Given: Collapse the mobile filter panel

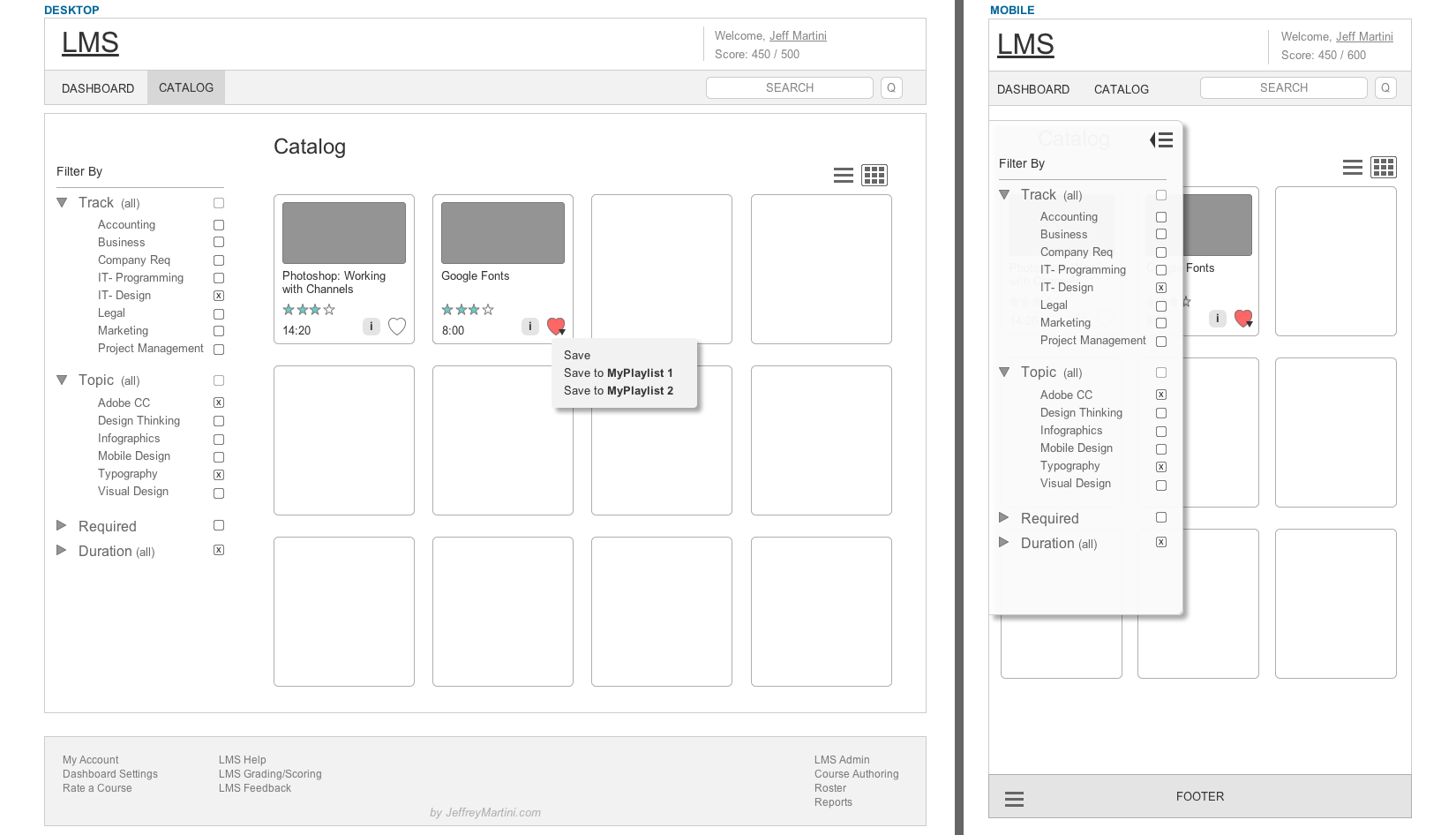Looking at the screenshot, I should 1161,140.
